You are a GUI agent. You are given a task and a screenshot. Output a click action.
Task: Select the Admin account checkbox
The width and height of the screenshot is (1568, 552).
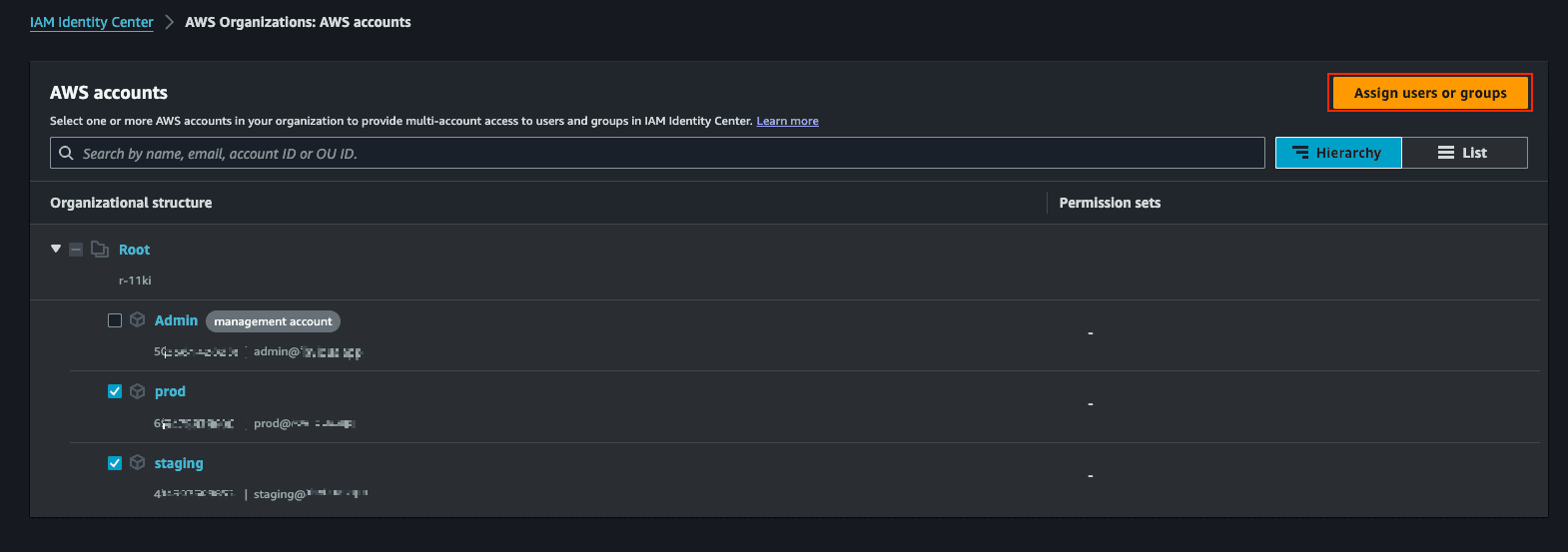coord(115,320)
